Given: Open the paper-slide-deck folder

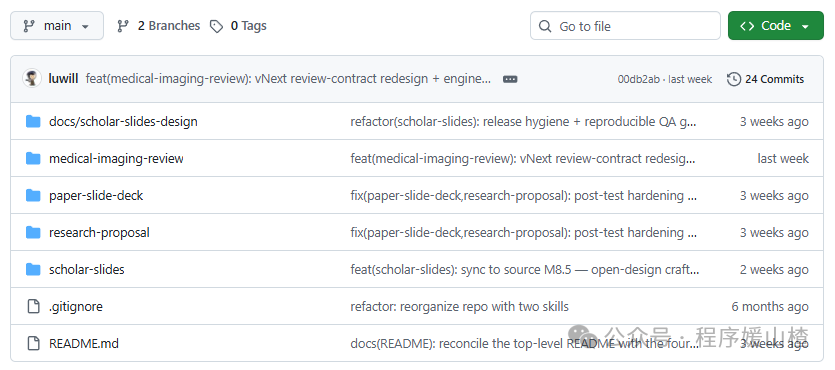Looking at the screenshot, I should (x=96, y=195).
